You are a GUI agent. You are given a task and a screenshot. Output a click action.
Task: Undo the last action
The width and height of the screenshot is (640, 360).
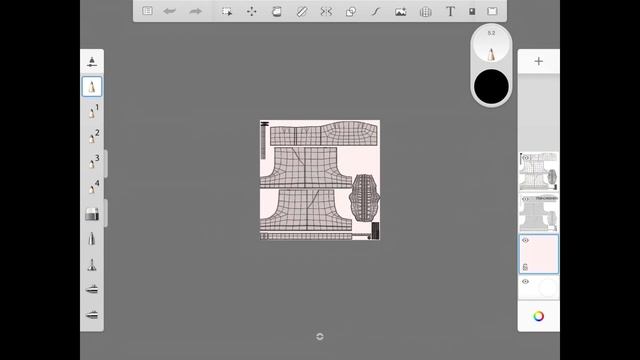[x=169, y=11]
